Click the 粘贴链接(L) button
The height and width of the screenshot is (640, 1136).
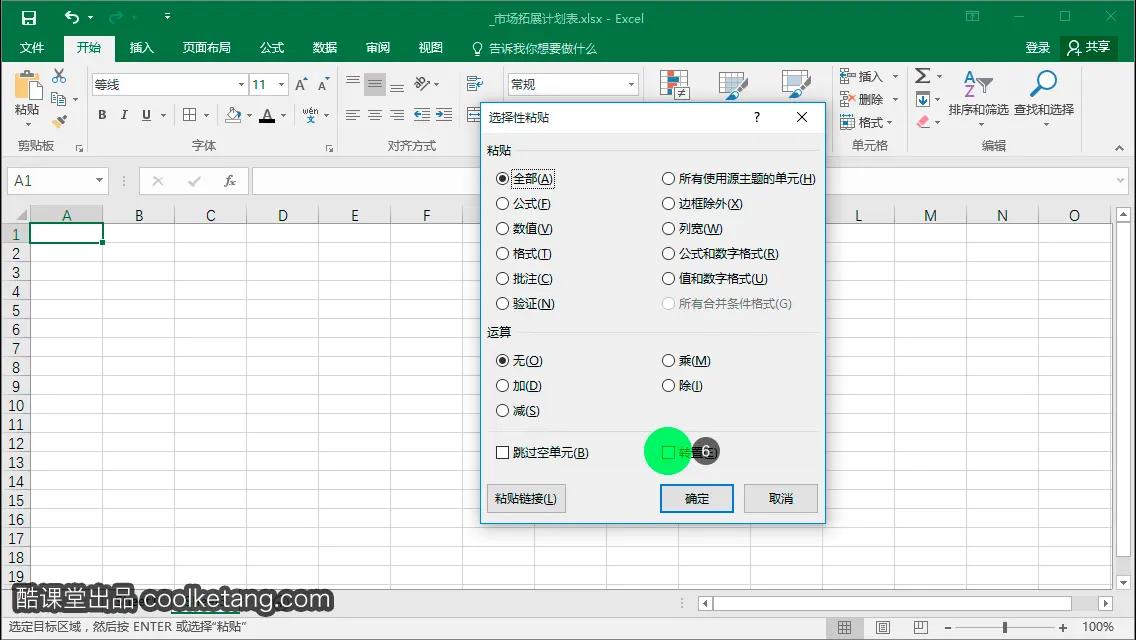pos(526,499)
